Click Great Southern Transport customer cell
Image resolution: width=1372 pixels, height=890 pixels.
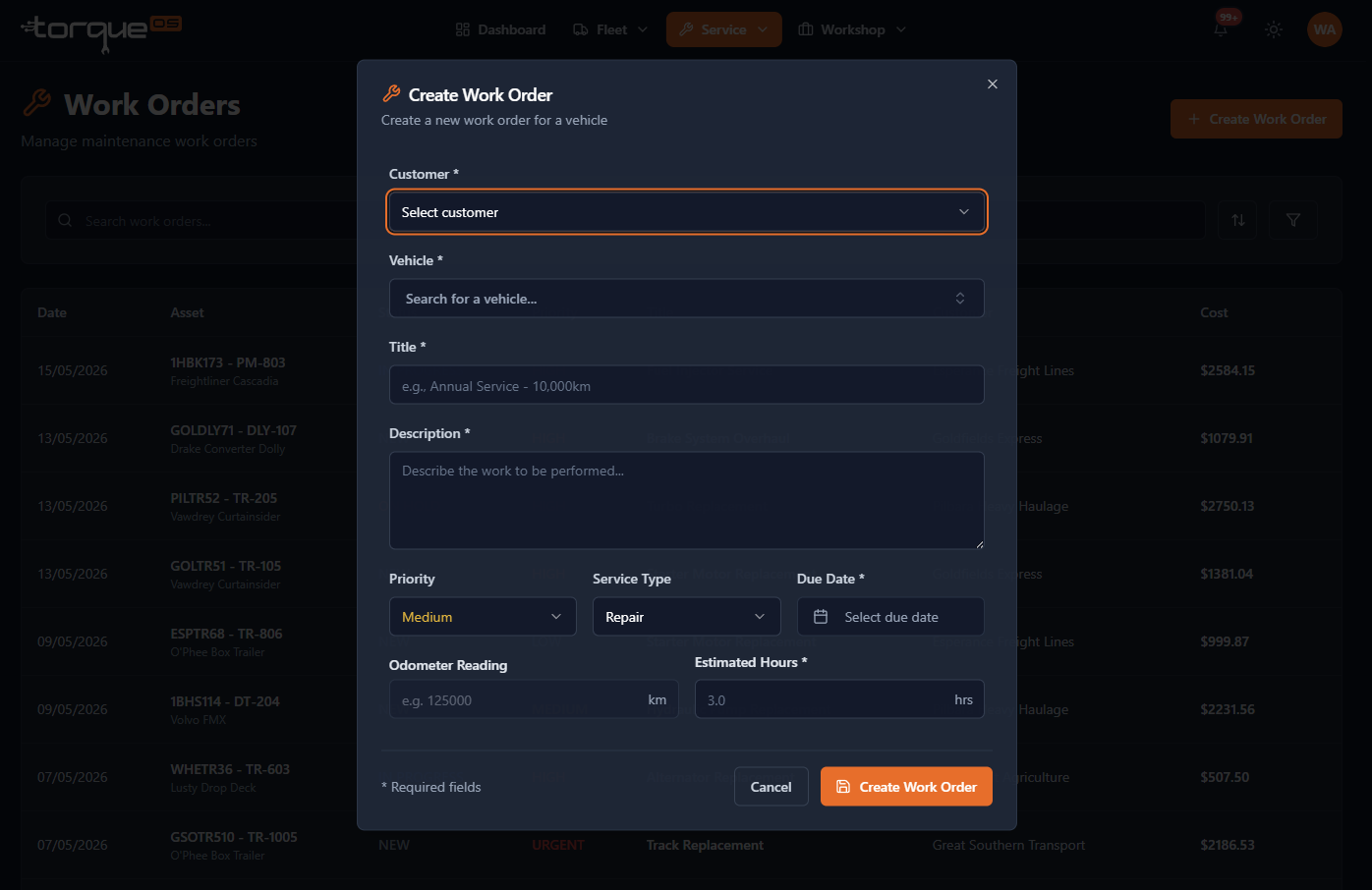1009,845
